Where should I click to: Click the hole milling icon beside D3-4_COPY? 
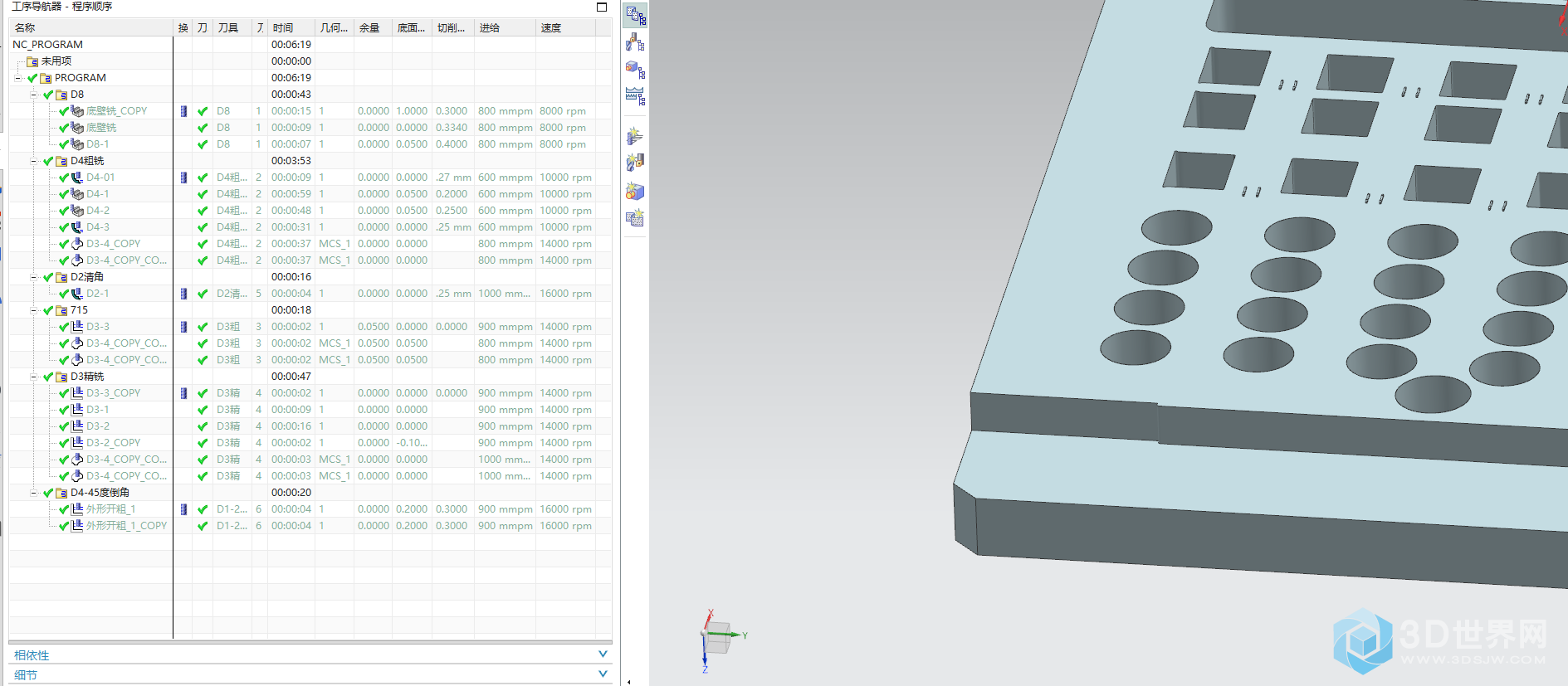click(x=77, y=243)
